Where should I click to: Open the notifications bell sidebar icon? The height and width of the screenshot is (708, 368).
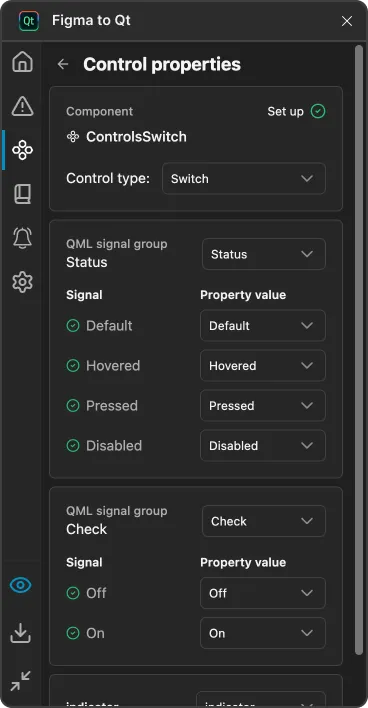pos(23,238)
